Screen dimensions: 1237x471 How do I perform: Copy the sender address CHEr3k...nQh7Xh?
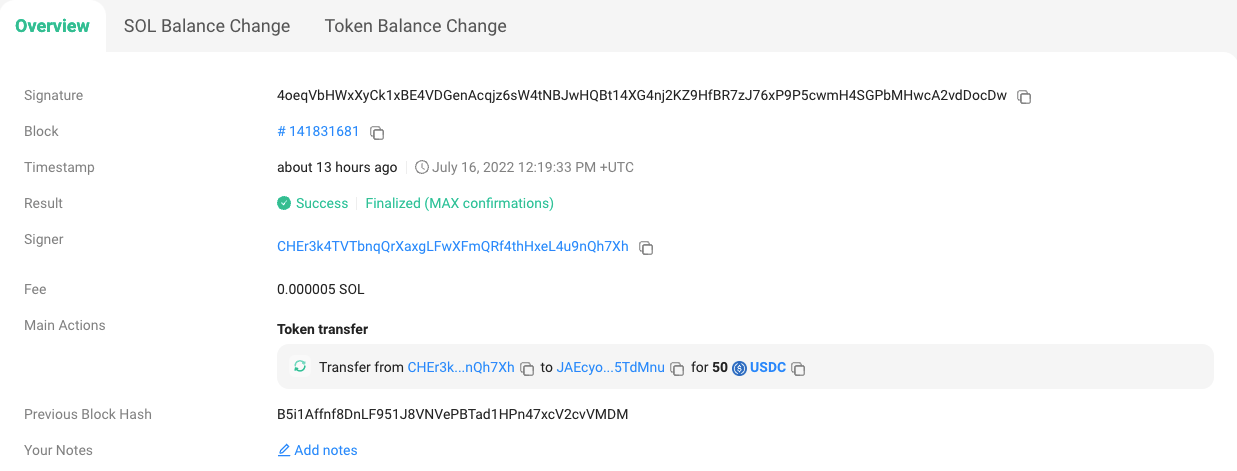tap(527, 368)
